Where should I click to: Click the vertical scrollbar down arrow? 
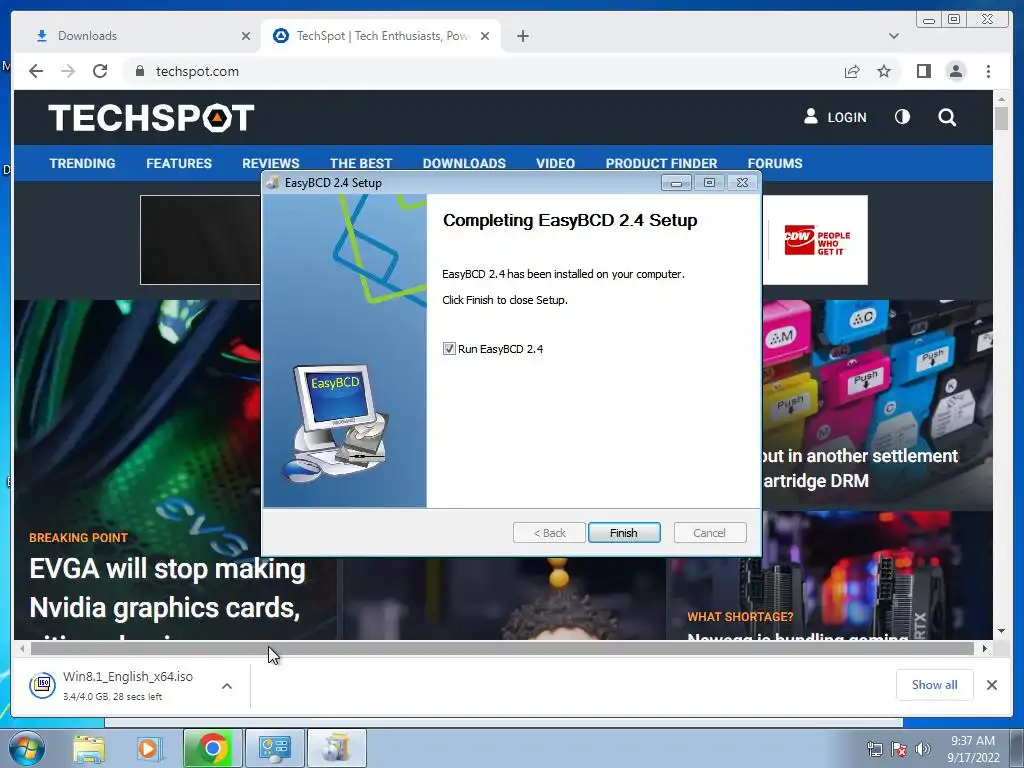1001,631
